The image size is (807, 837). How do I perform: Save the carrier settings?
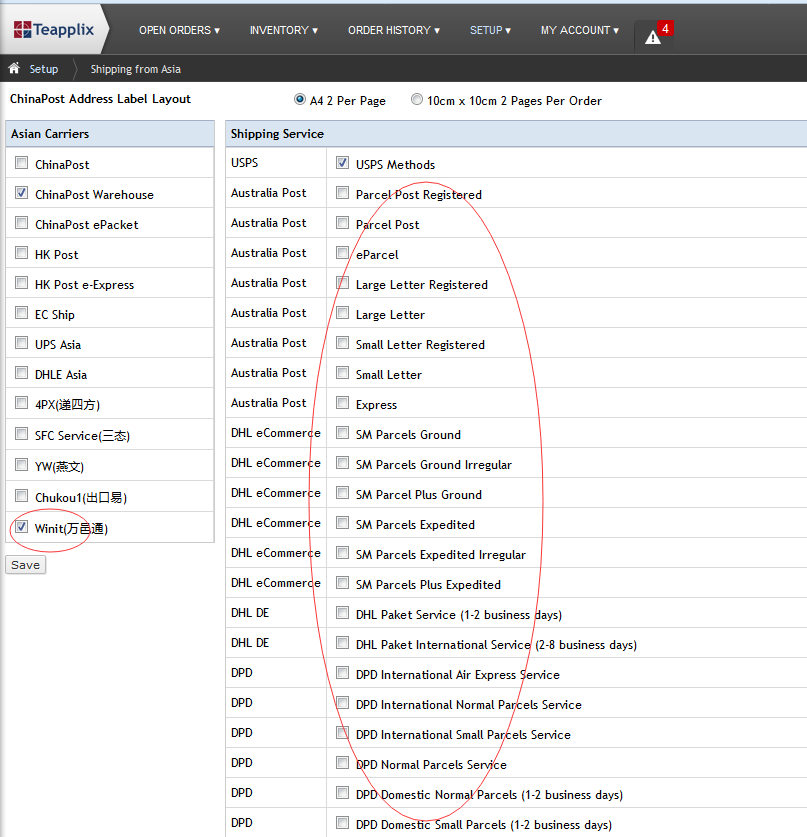(26, 565)
